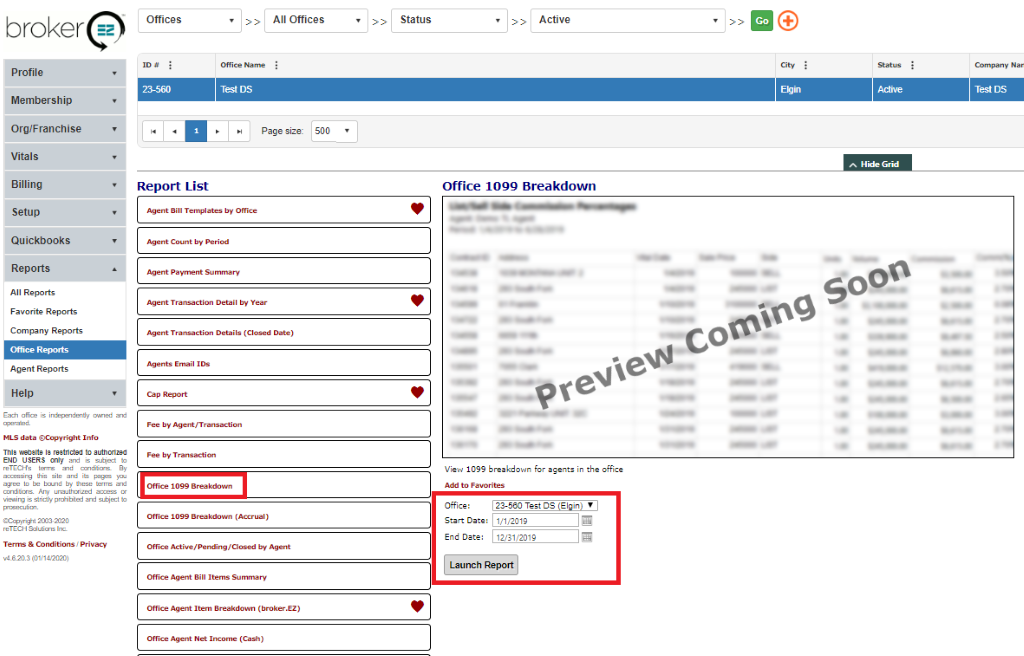Click heart on Agent Bill Templates by Office

(x=417, y=209)
